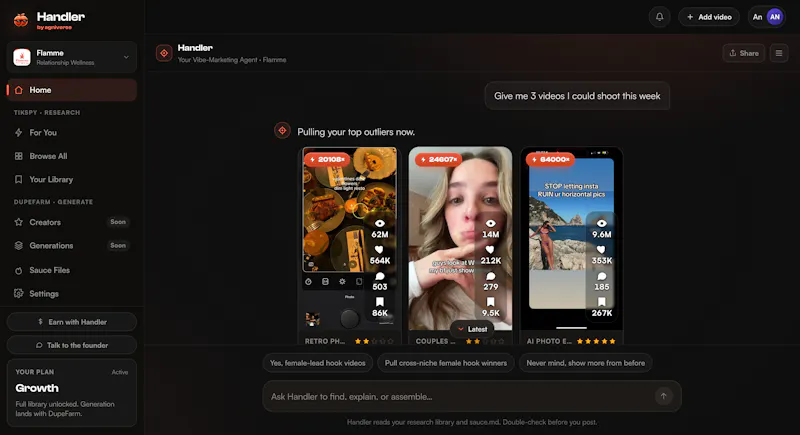Click the 86K saves bookmark icon
The width and height of the screenshot is (800, 435).
pyautogui.click(x=380, y=302)
